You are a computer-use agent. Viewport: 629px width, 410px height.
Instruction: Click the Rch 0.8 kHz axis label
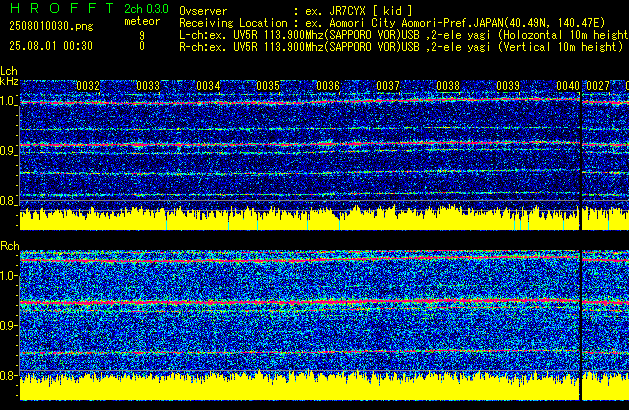click(8, 376)
